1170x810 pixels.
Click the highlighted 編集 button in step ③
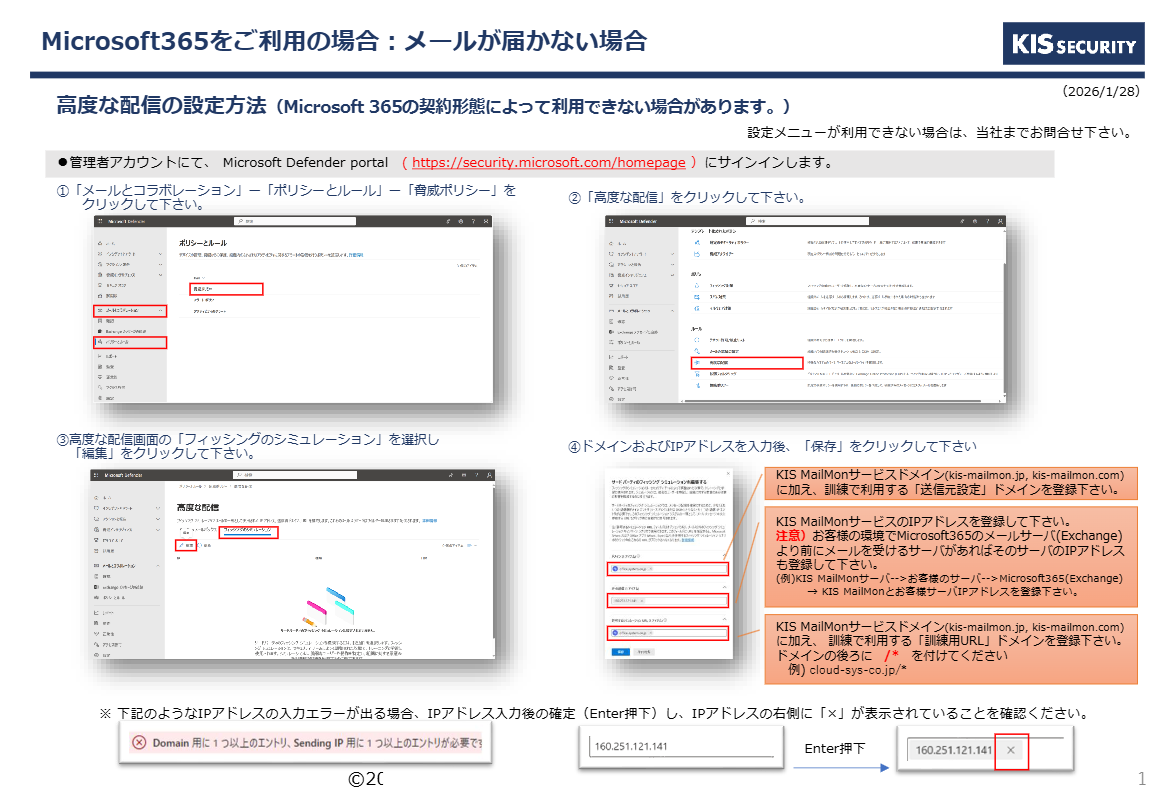pyautogui.click(x=186, y=545)
